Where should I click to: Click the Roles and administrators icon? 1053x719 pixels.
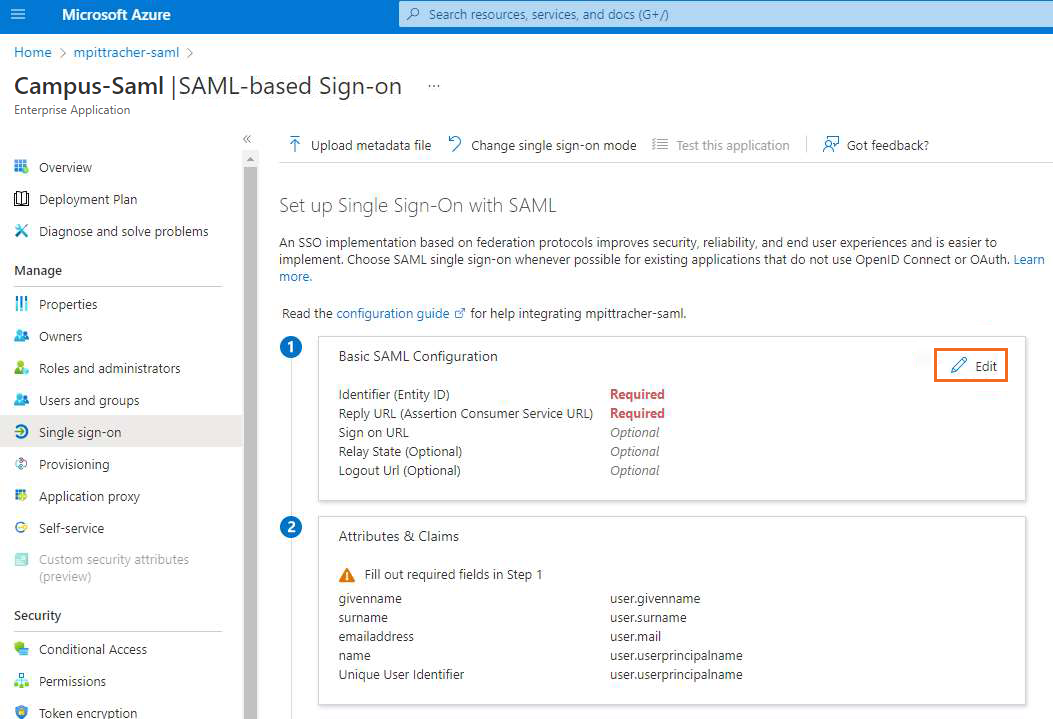pyautogui.click(x=21, y=368)
